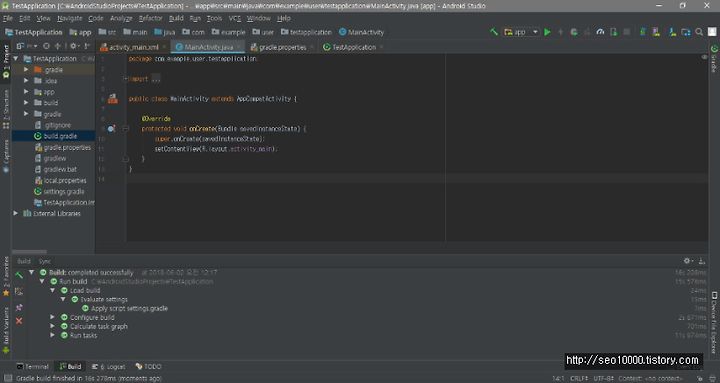The height and width of the screenshot is (383, 720).
Task: Toggle the Build Variants side window
Action: coord(6,331)
